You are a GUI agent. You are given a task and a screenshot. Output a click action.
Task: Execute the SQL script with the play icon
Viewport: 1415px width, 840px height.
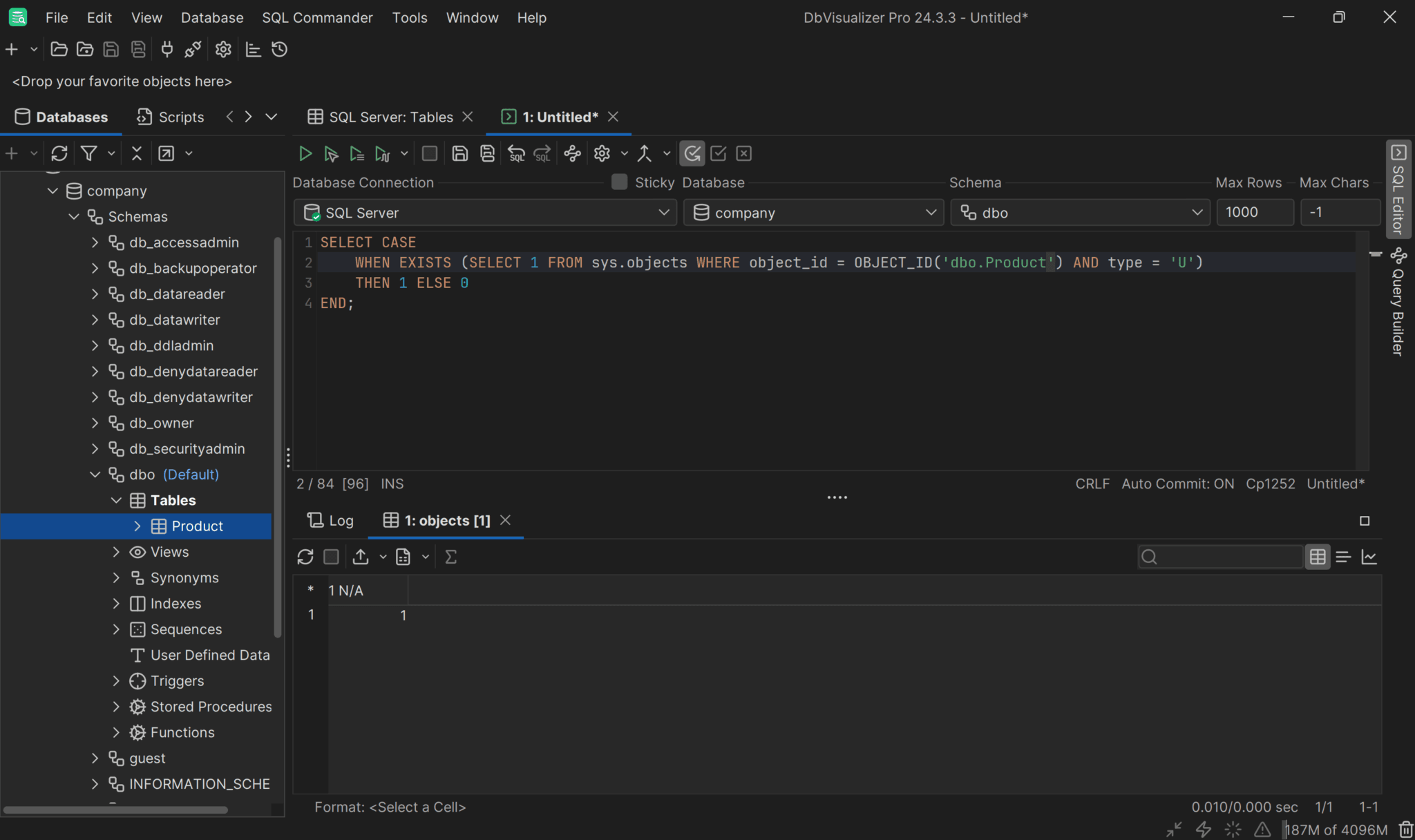coord(305,153)
